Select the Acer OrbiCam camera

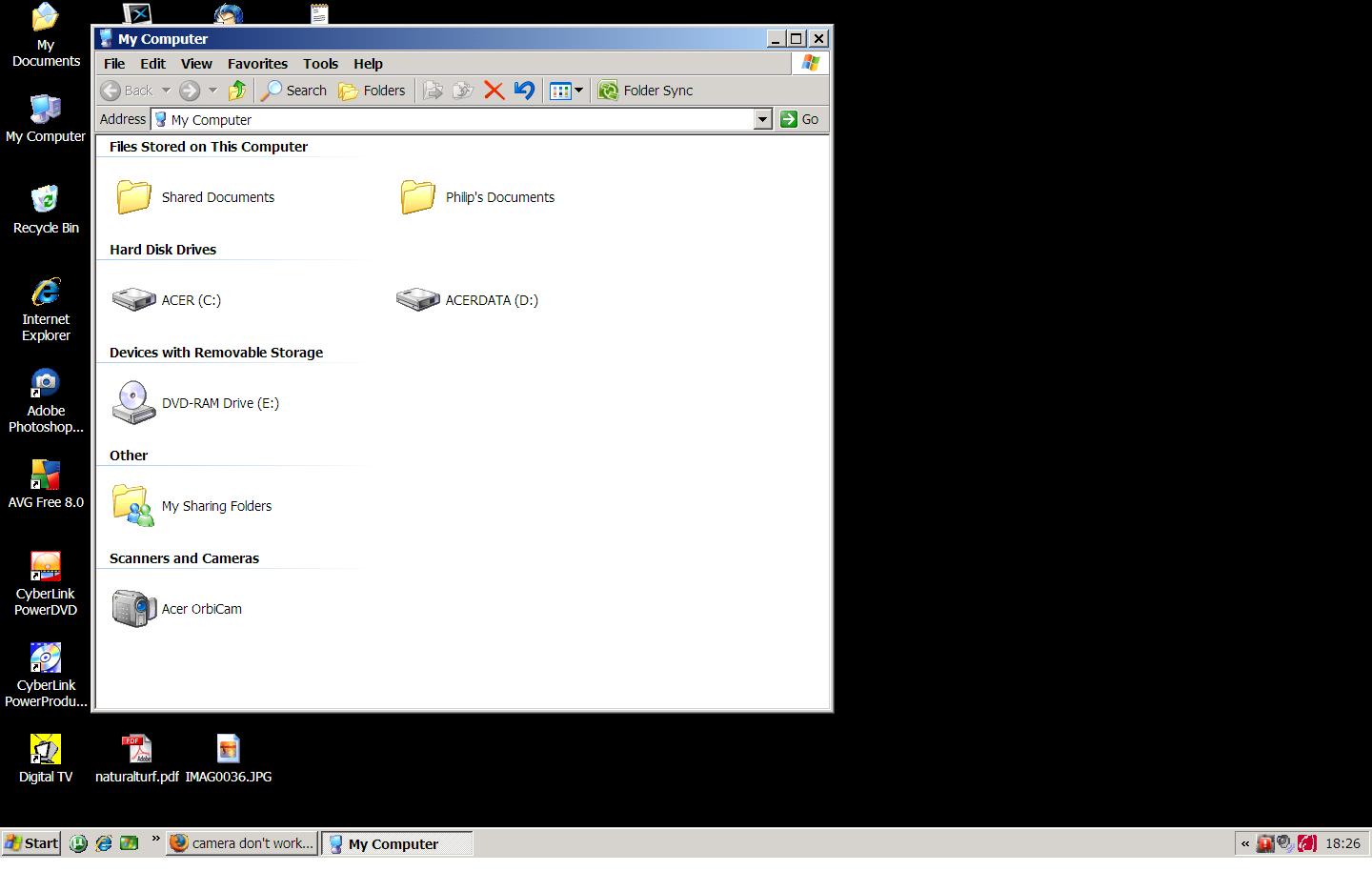click(x=177, y=609)
